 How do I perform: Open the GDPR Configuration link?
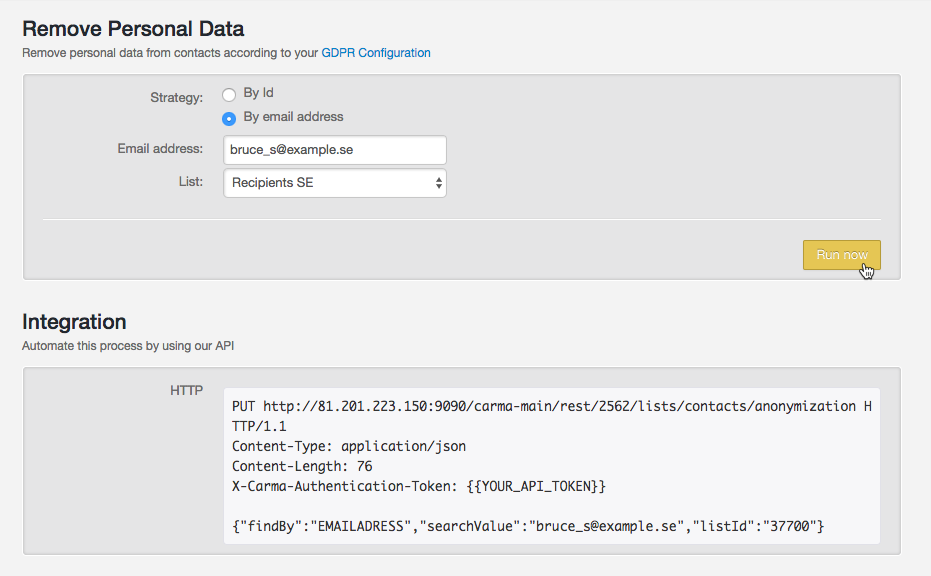pyautogui.click(x=376, y=53)
